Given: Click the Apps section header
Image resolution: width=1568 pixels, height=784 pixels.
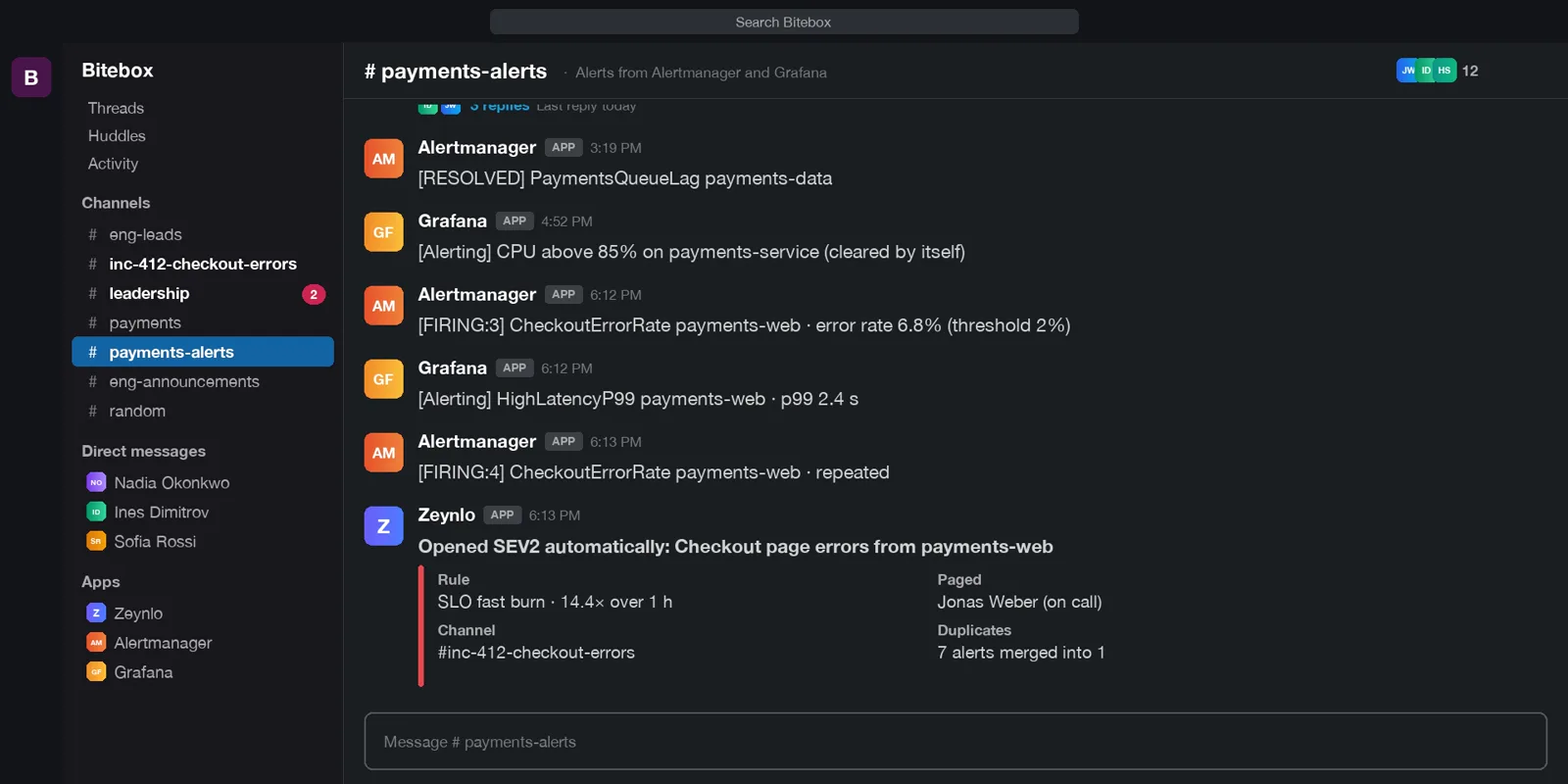Looking at the screenshot, I should coord(101,582).
